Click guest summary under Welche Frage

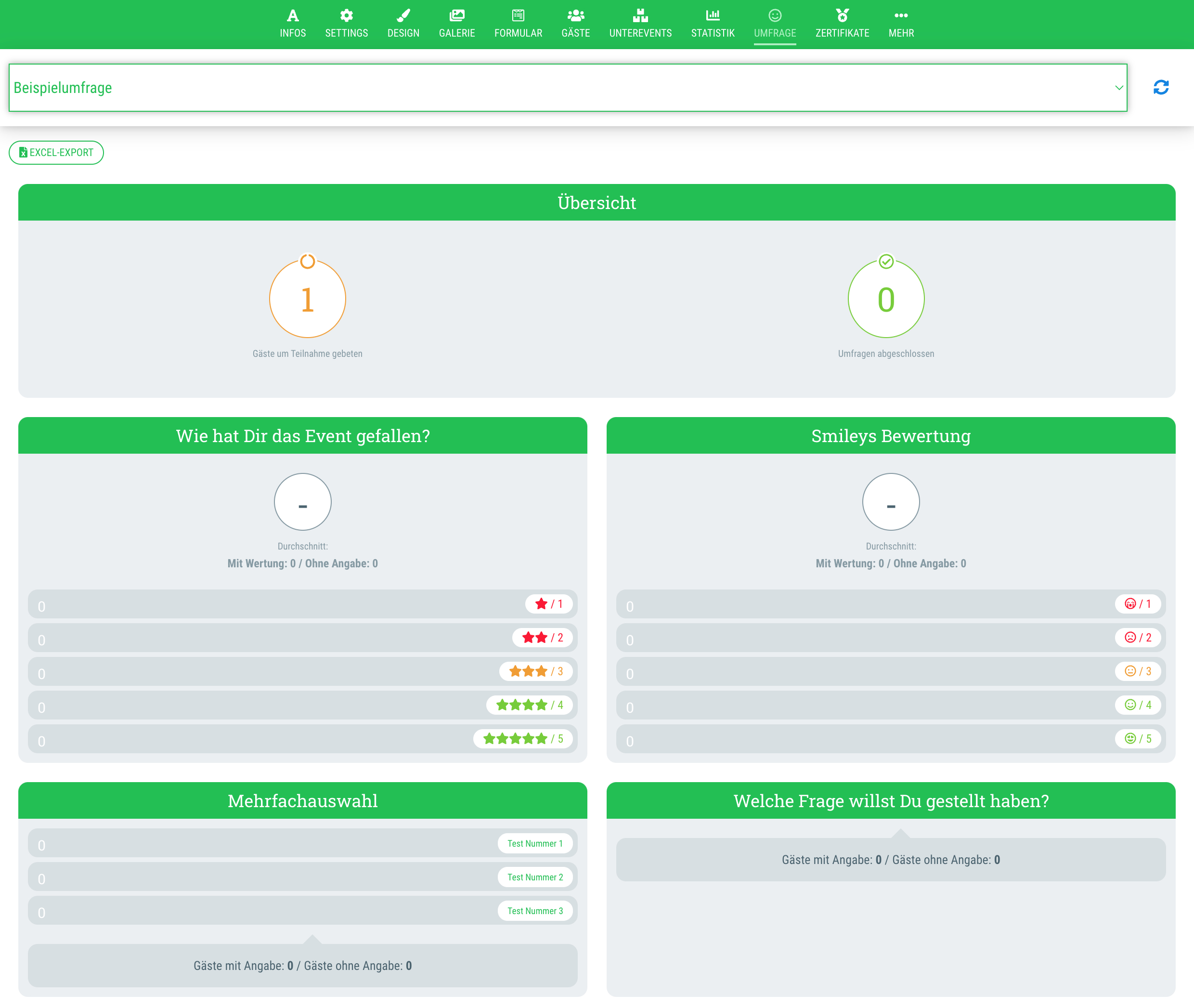coord(891,860)
